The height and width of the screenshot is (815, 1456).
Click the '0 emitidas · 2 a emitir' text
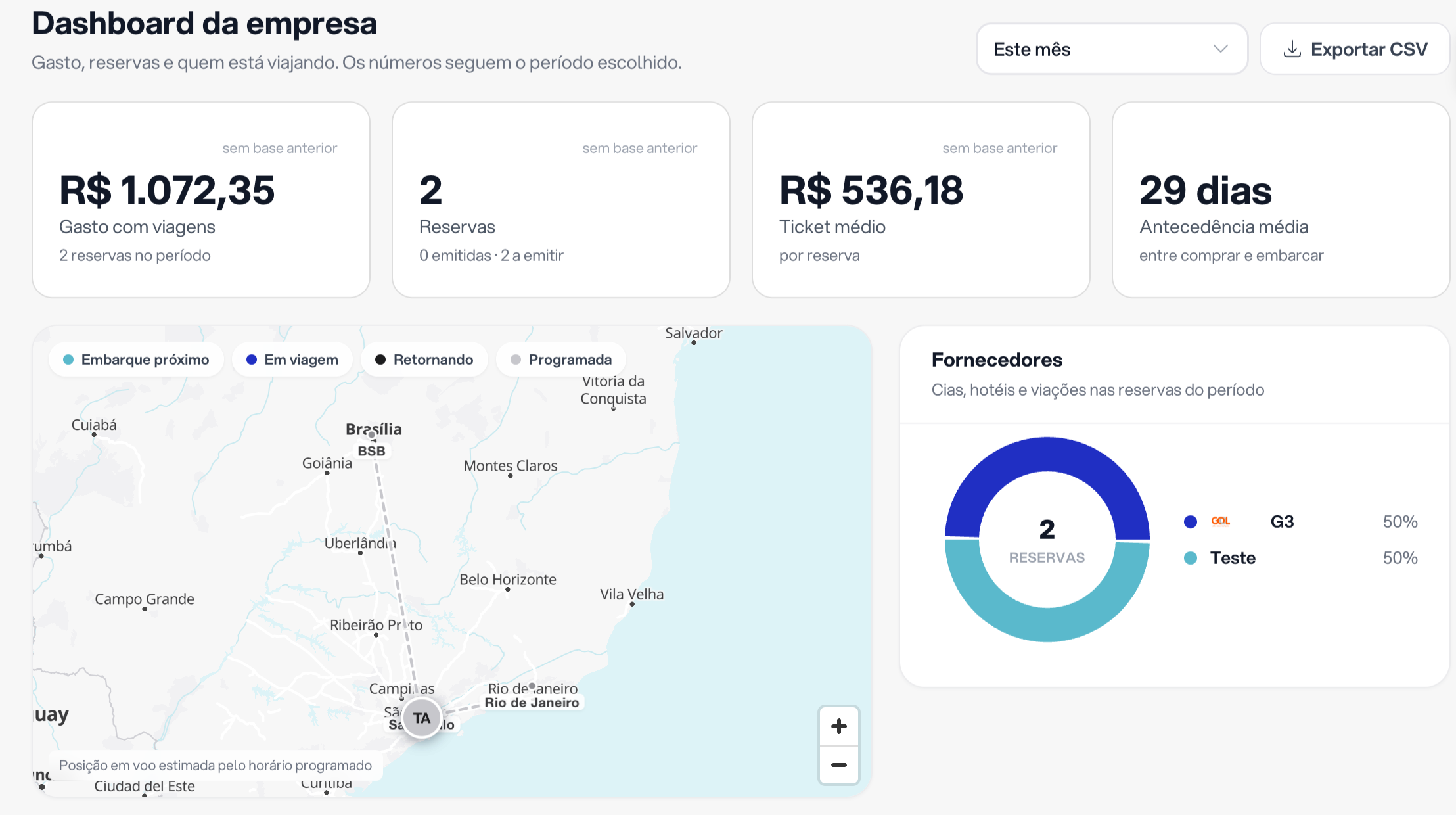coord(491,256)
